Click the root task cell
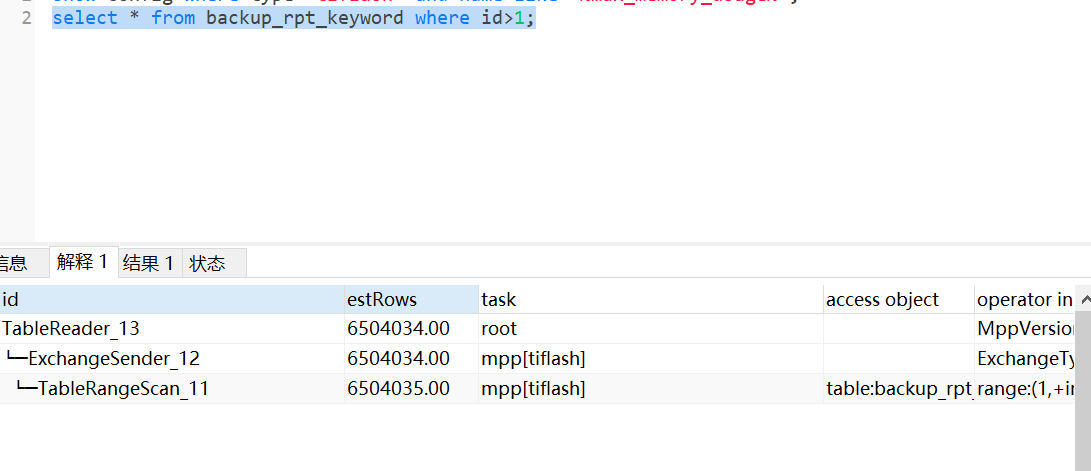 coord(499,328)
